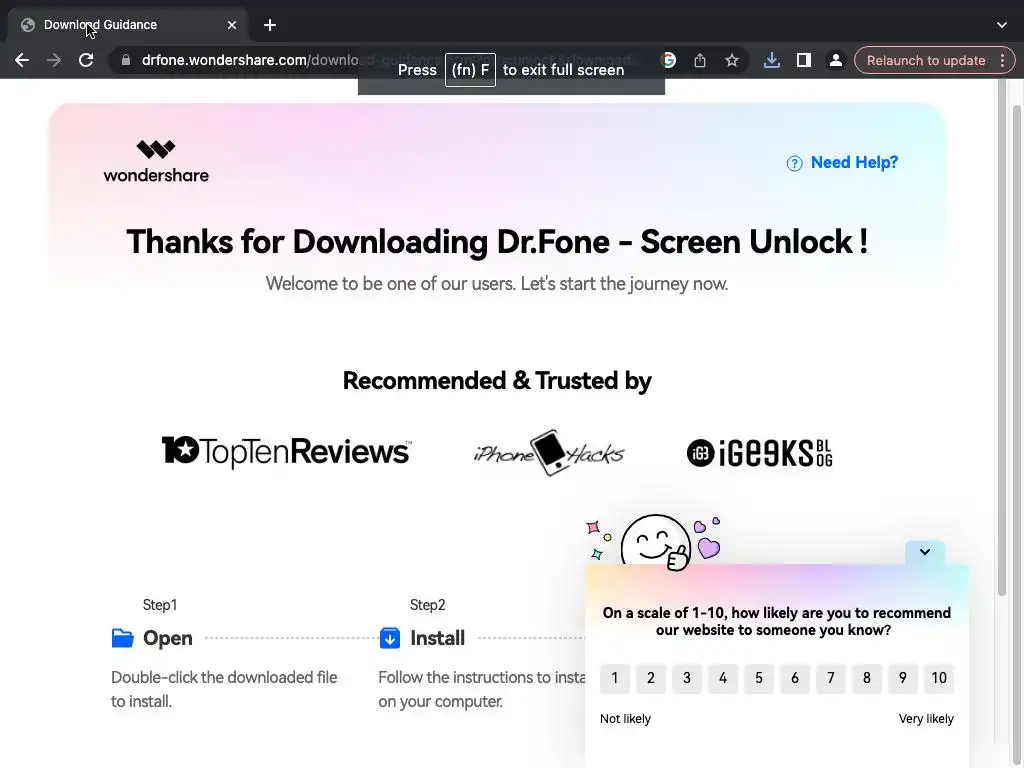Click the share page icon
Screen dimensions: 1024x768
tap(700, 60)
